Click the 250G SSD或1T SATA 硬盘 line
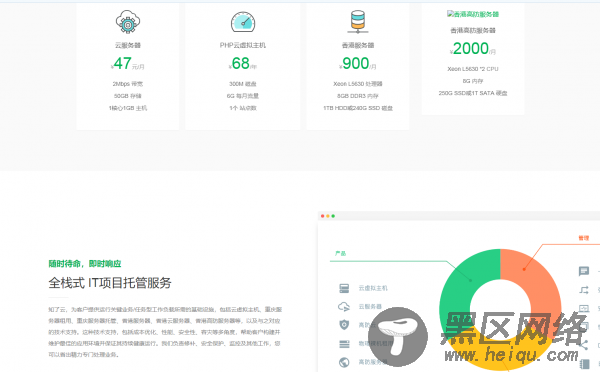This screenshot has height=372, width=600. click(x=473, y=93)
